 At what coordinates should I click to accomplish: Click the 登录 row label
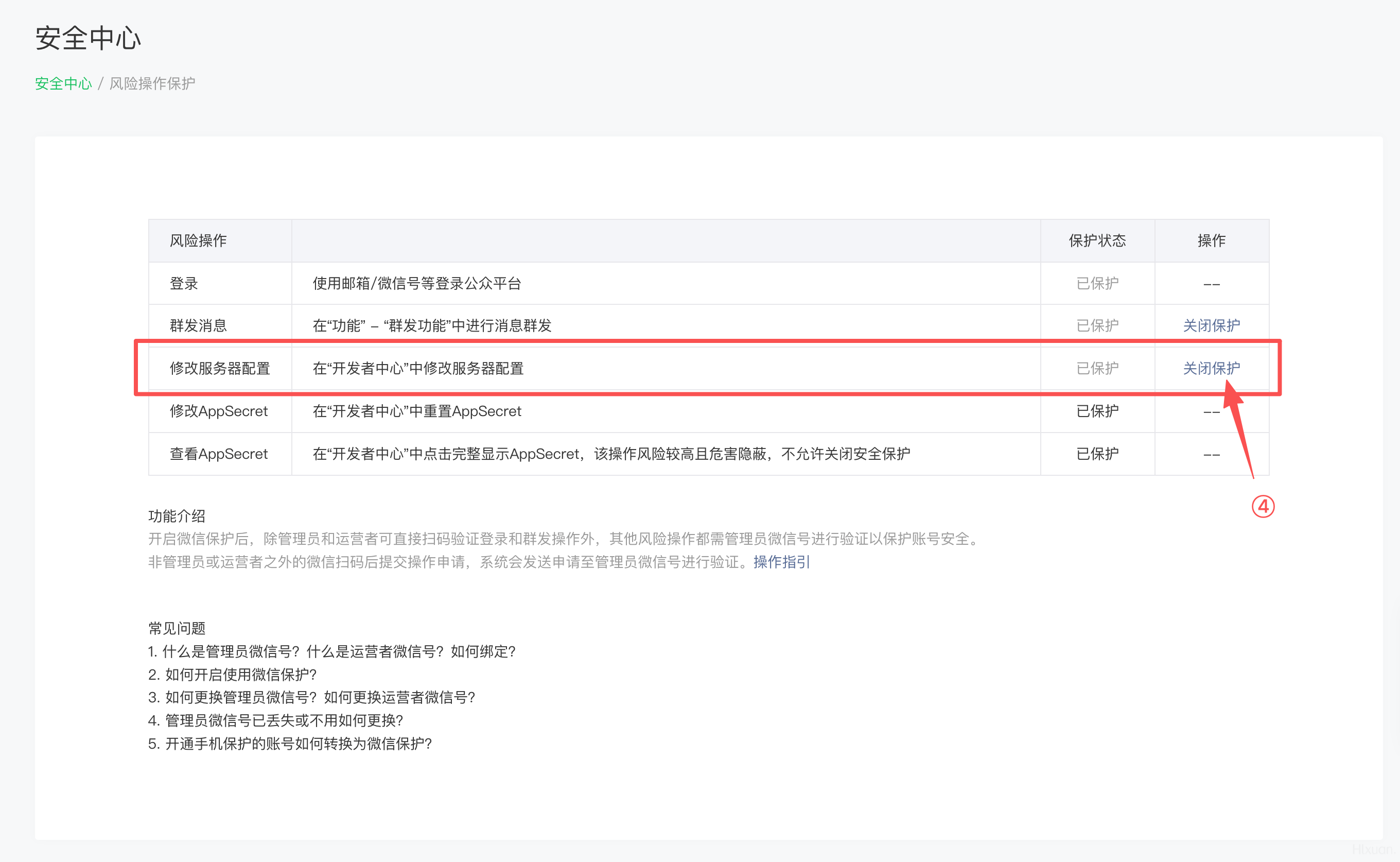pos(183,283)
